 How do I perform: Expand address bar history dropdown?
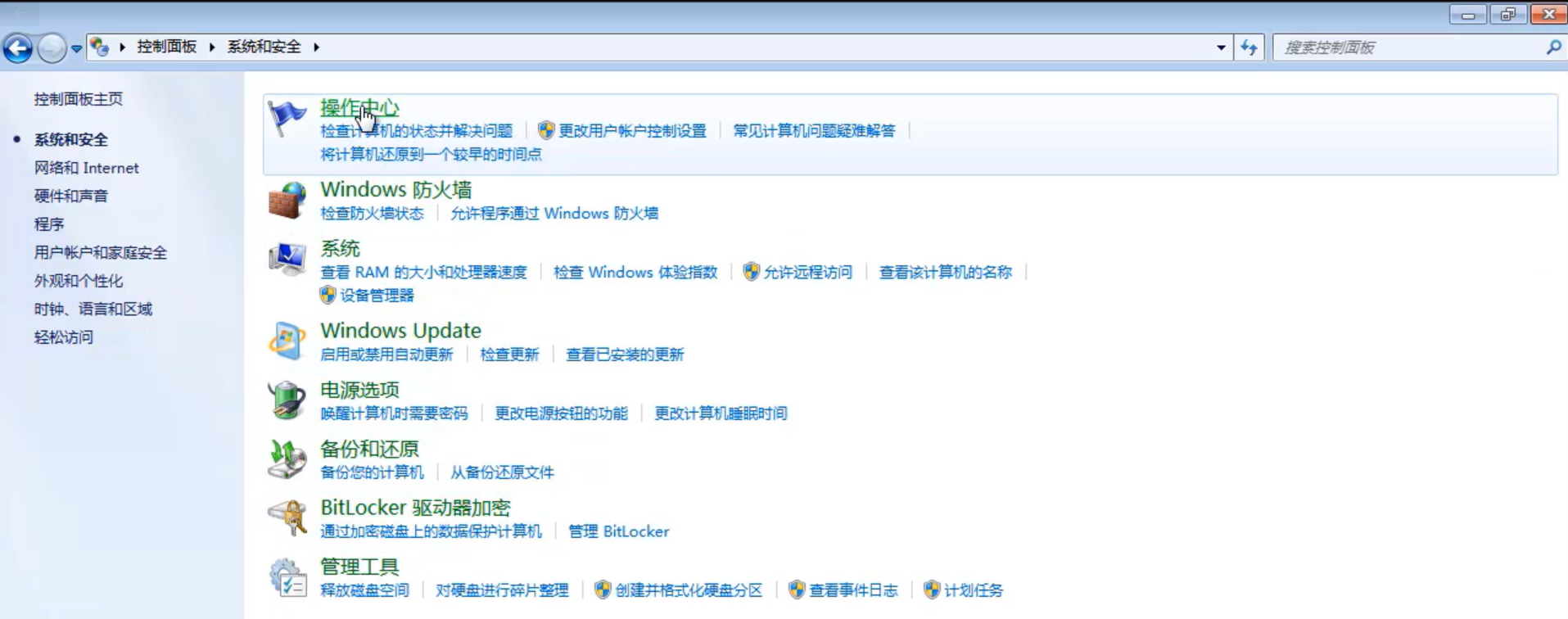click(x=1221, y=47)
